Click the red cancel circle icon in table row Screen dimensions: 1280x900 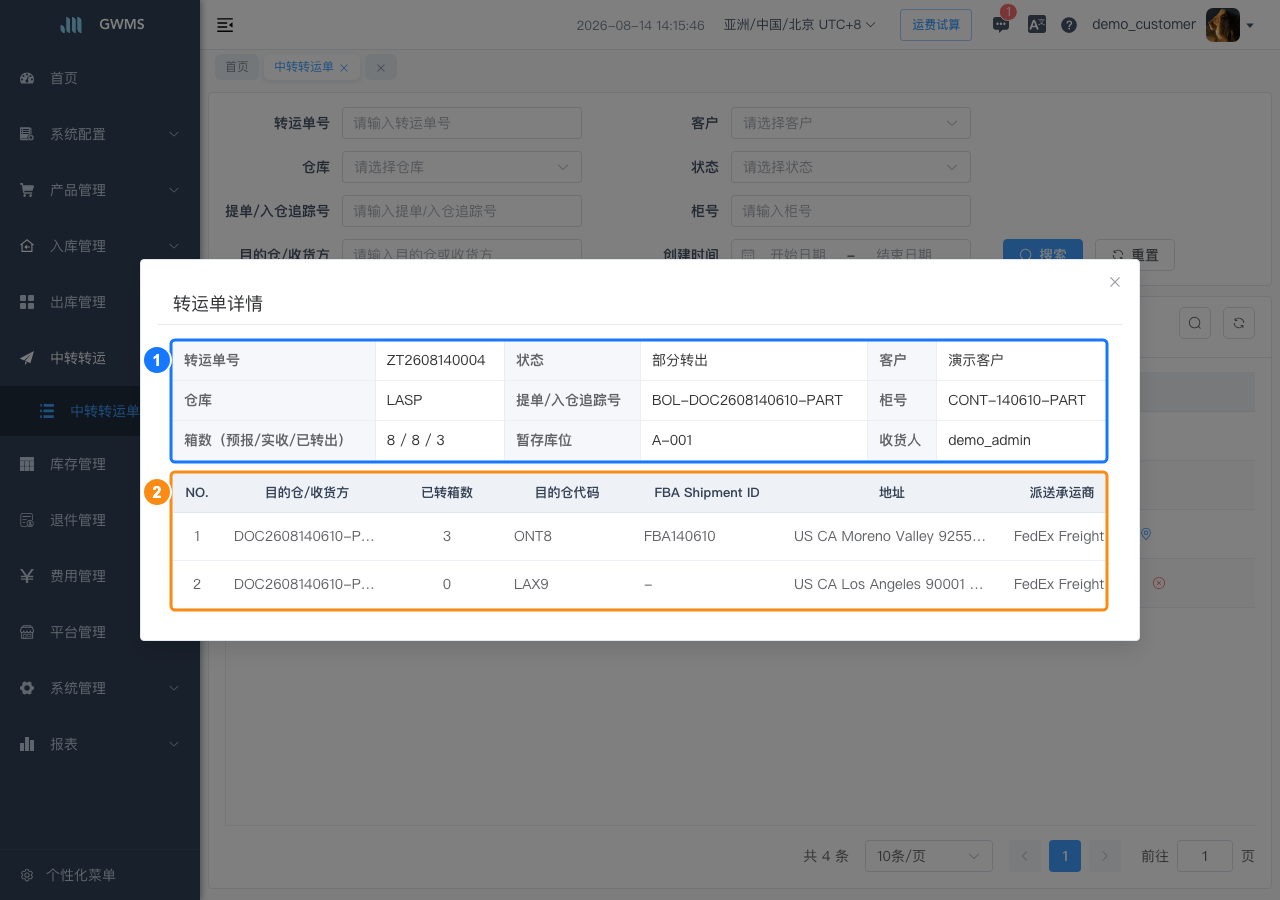tap(1159, 582)
